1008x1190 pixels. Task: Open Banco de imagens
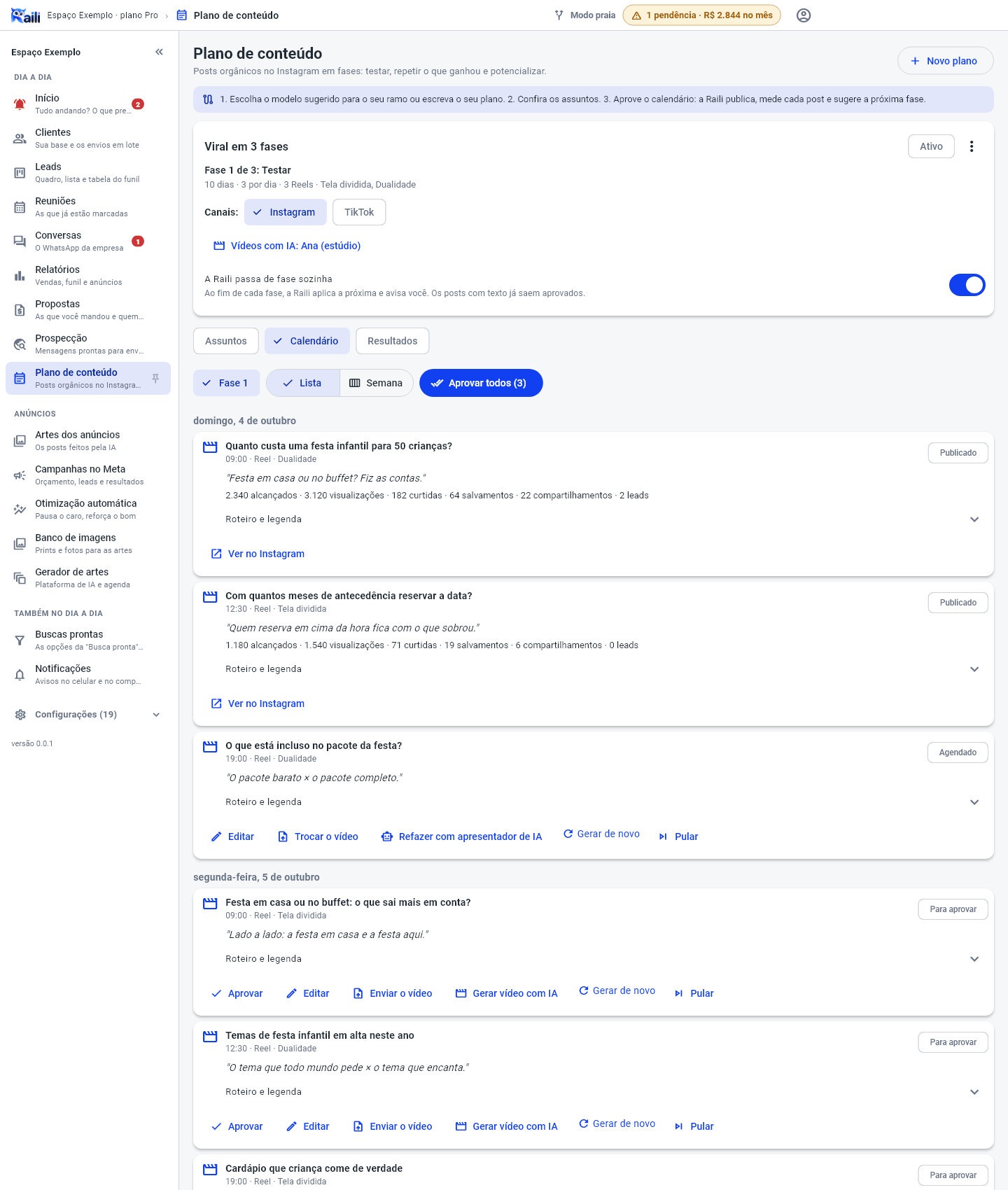click(88, 543)
